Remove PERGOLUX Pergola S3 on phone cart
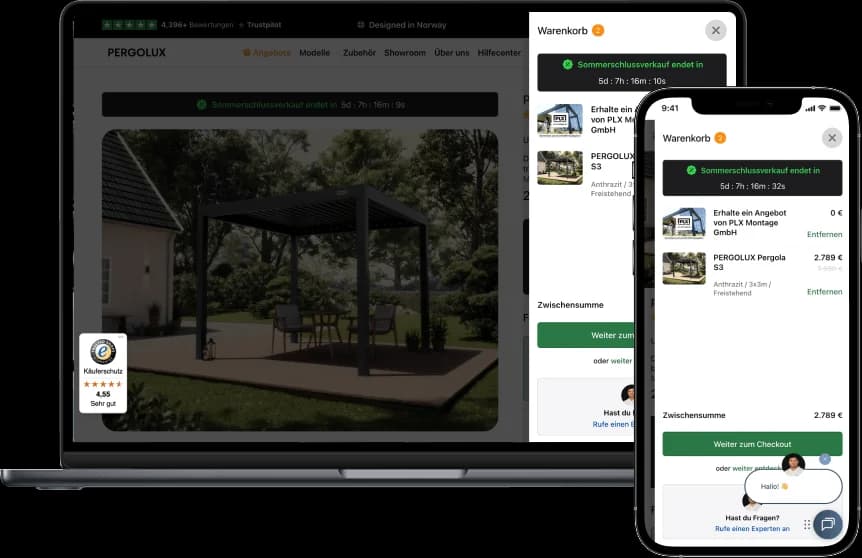The width and height of the screenshot is (862, 558). tap(824, 291)
